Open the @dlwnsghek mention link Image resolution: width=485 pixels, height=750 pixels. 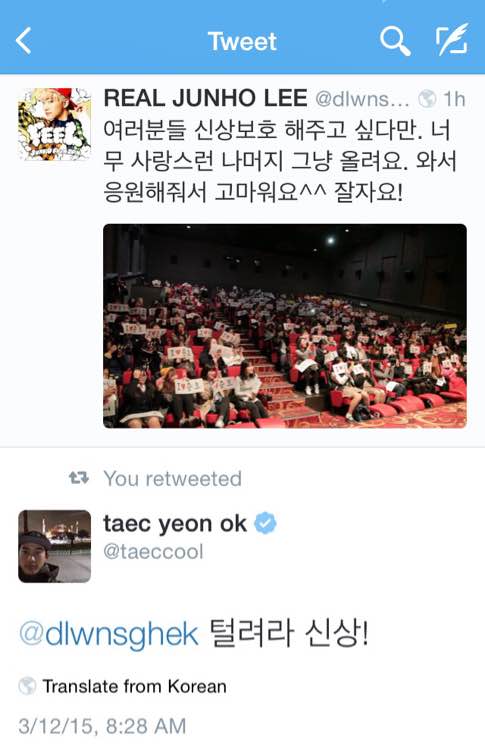pos(109,634)
